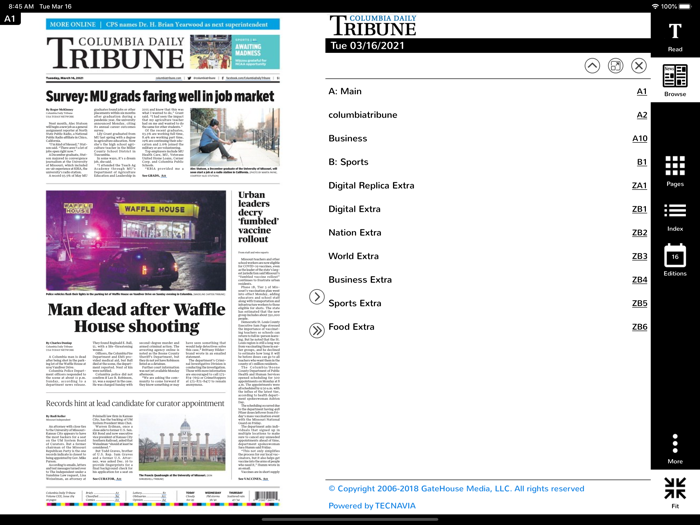Click page link ZB1
This screenshot has width=700, height=525.
point(639,209)
